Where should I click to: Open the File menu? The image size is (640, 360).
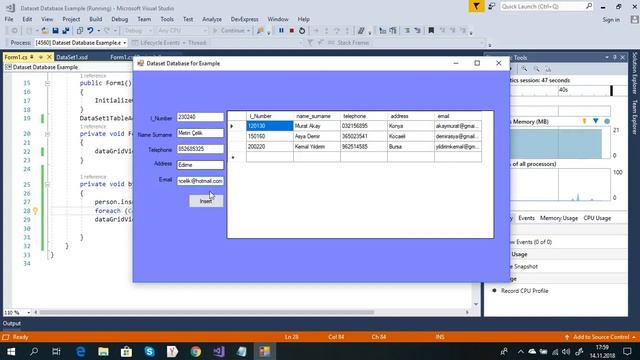(9, 19)
